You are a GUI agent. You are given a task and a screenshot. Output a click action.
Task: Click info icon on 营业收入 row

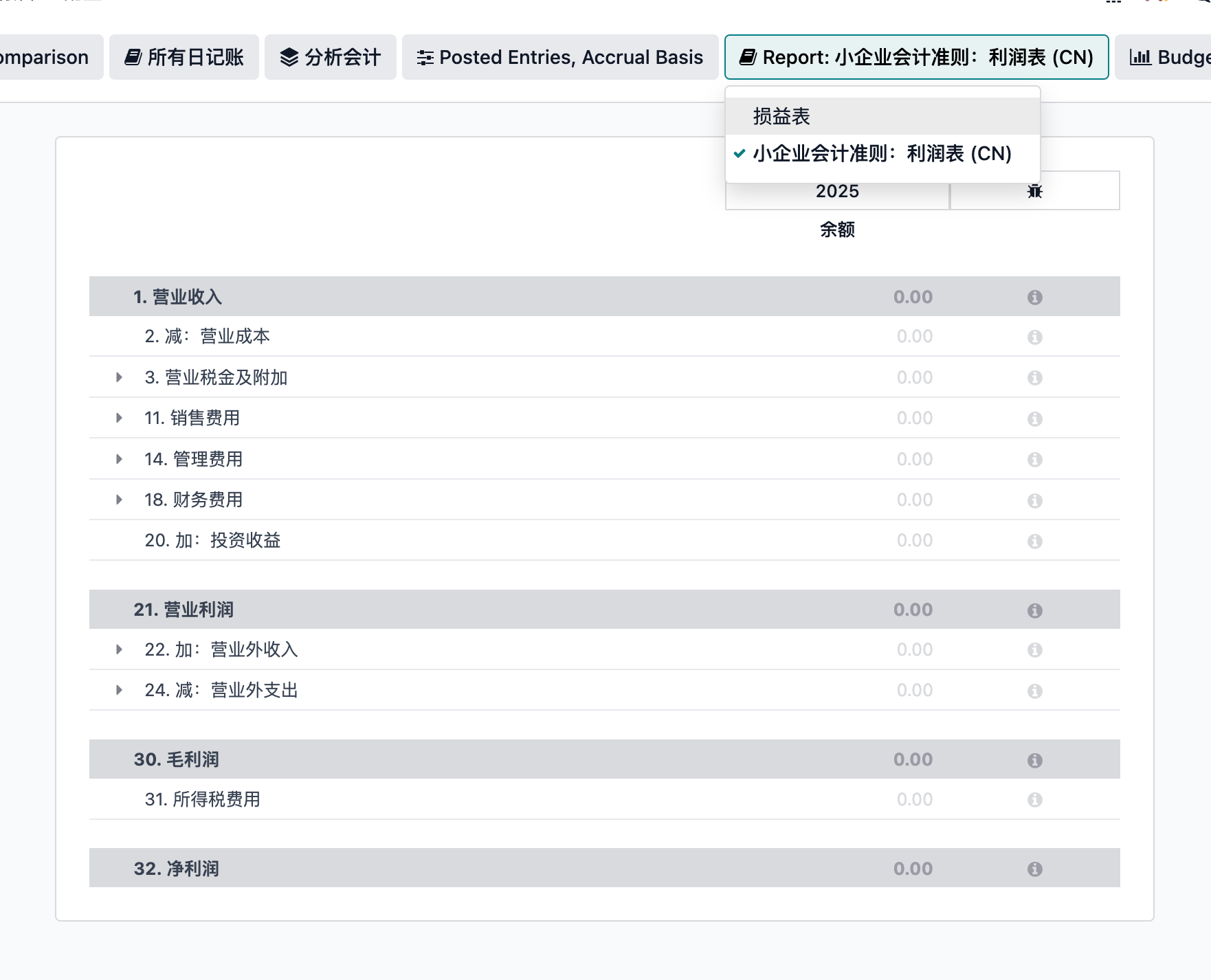coord(1034,297)
